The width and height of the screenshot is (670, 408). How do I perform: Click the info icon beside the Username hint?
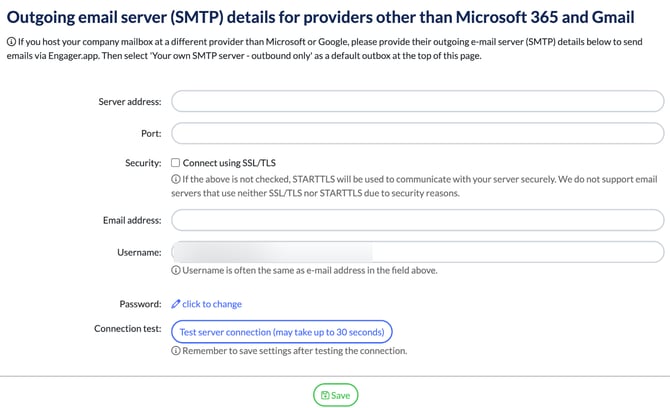click(176, 270)
